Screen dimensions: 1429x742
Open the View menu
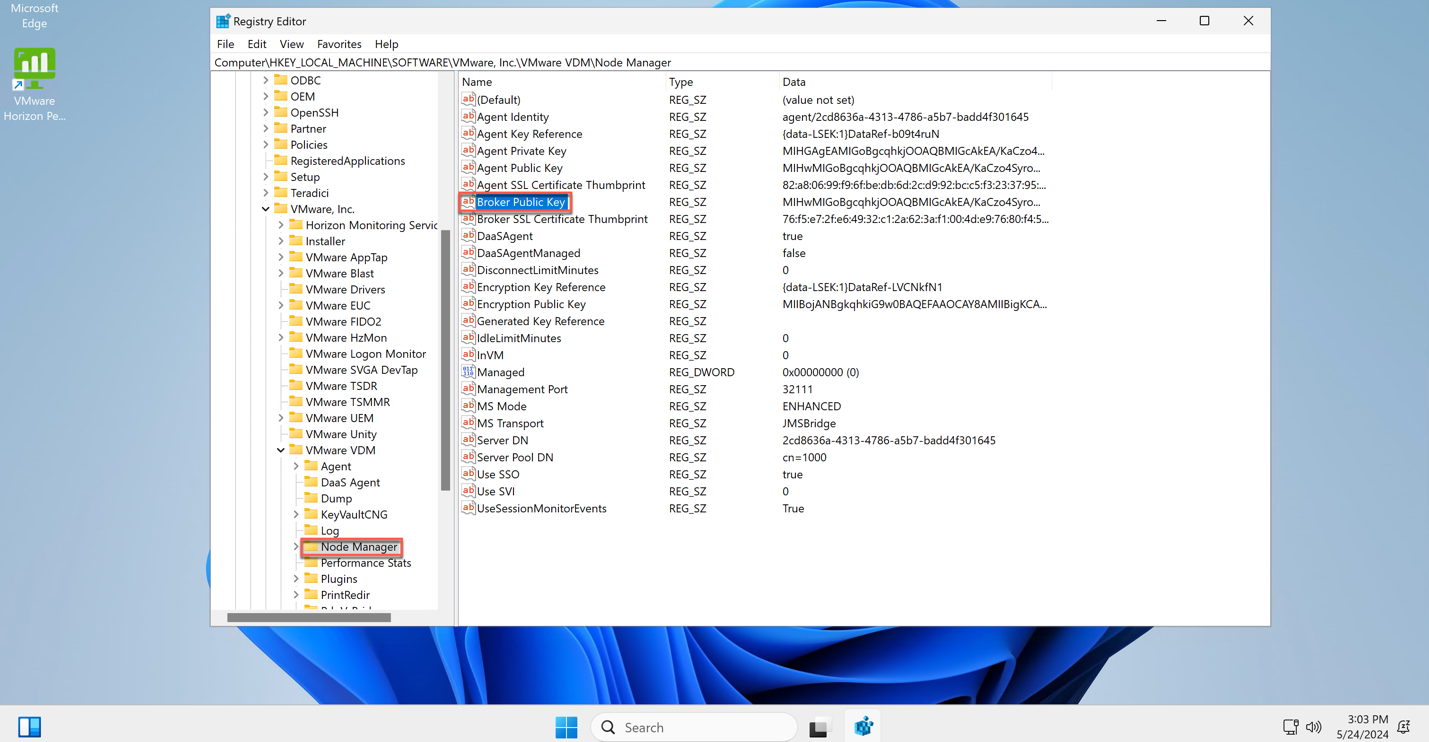(x=291, y=44)
